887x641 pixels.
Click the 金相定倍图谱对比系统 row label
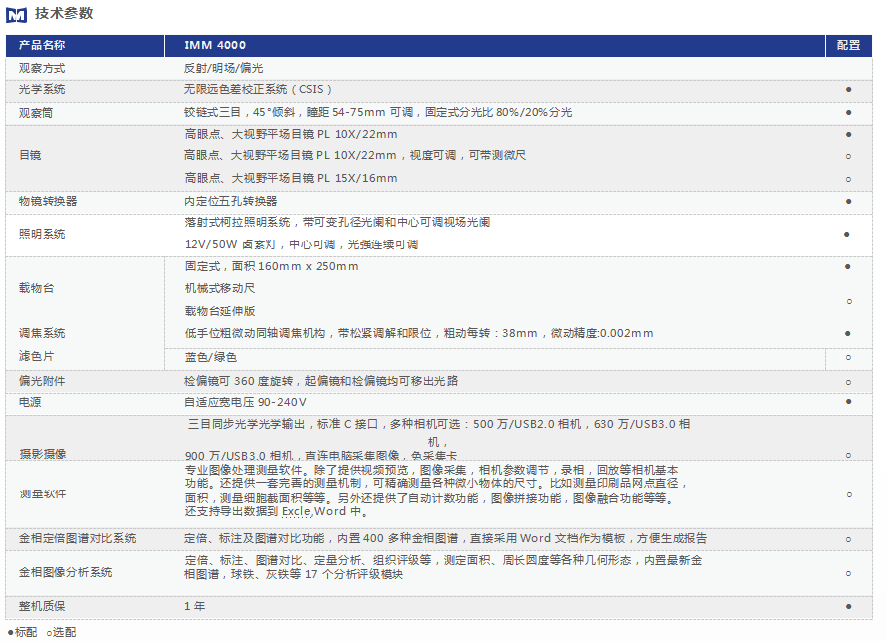[77, 538]
